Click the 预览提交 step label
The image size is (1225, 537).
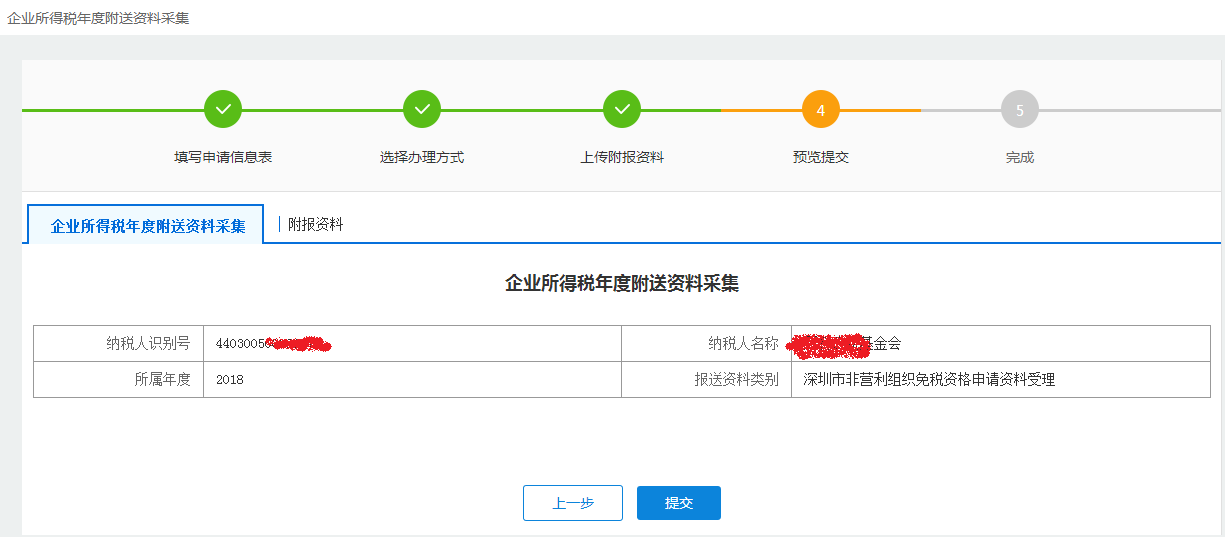point(820,157)
